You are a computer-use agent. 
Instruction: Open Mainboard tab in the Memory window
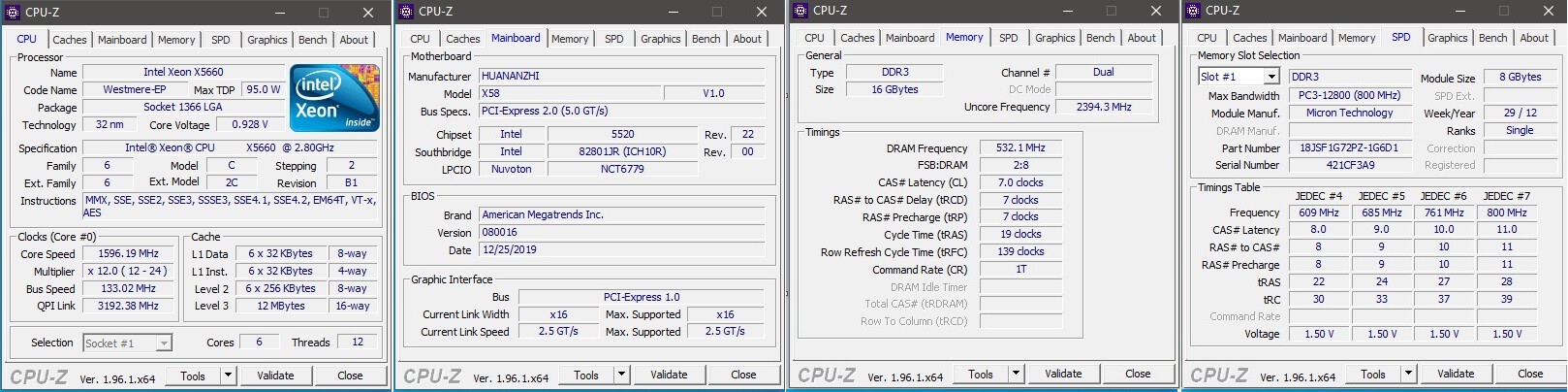point(910,38)
